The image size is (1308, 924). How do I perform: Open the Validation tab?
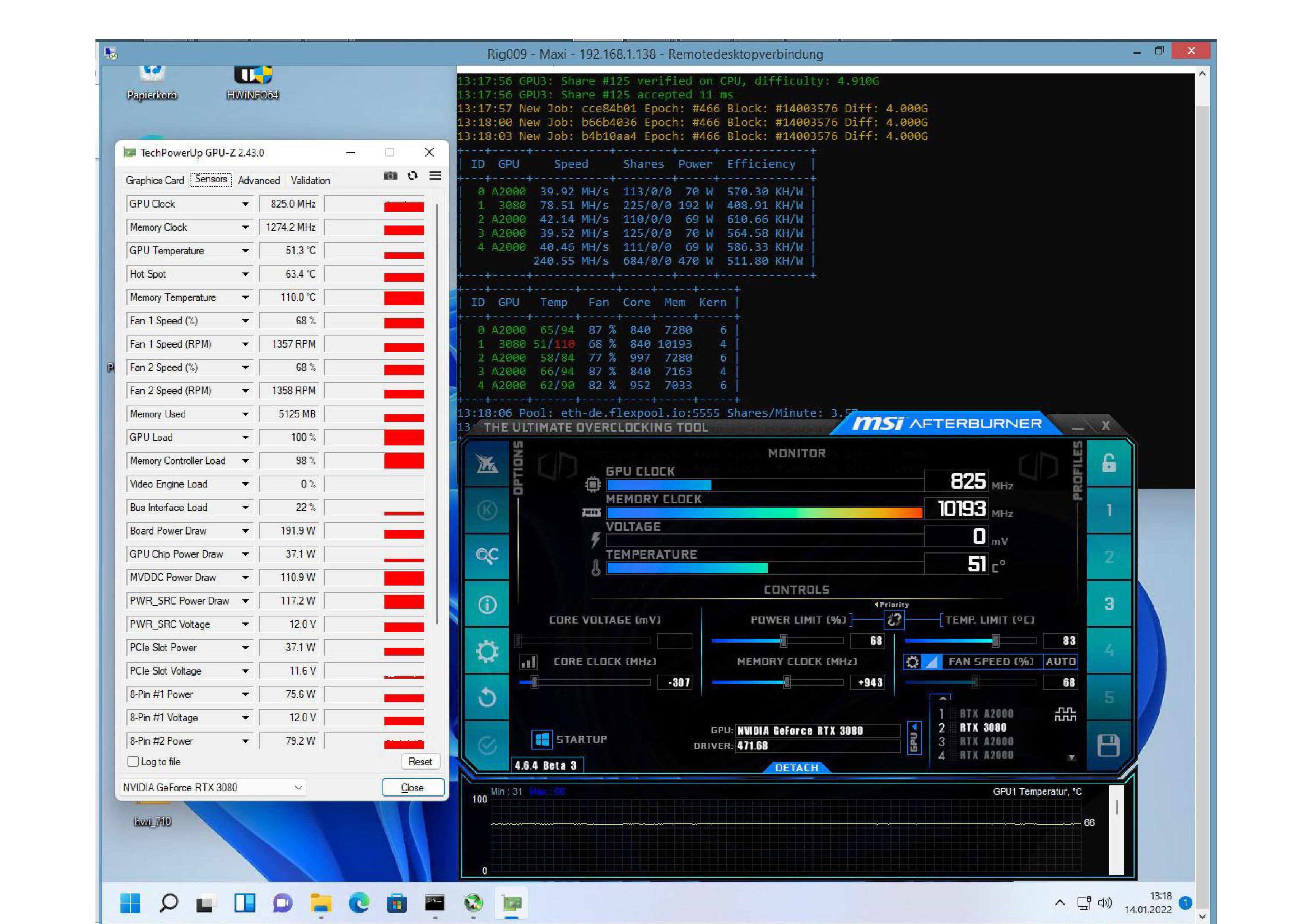tap(310, 180)
